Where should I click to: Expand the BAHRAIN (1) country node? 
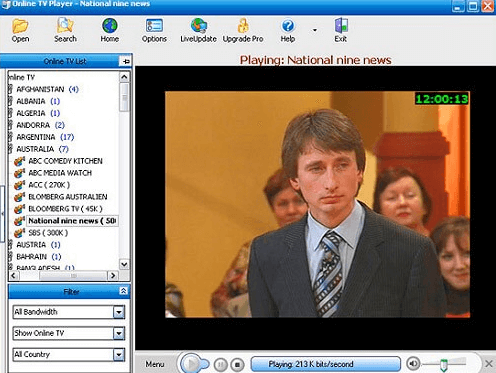(x=10, y=257)
